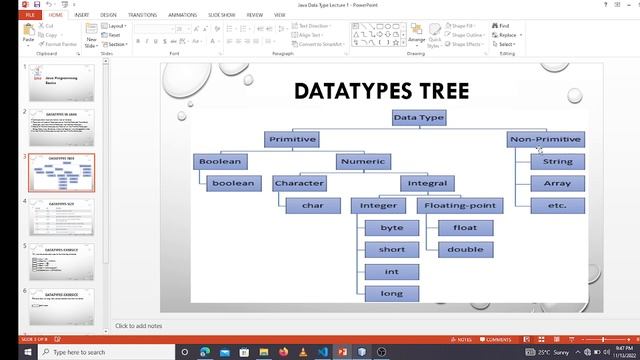Click Replace in Editing group
640x360 pixels.
507,35
